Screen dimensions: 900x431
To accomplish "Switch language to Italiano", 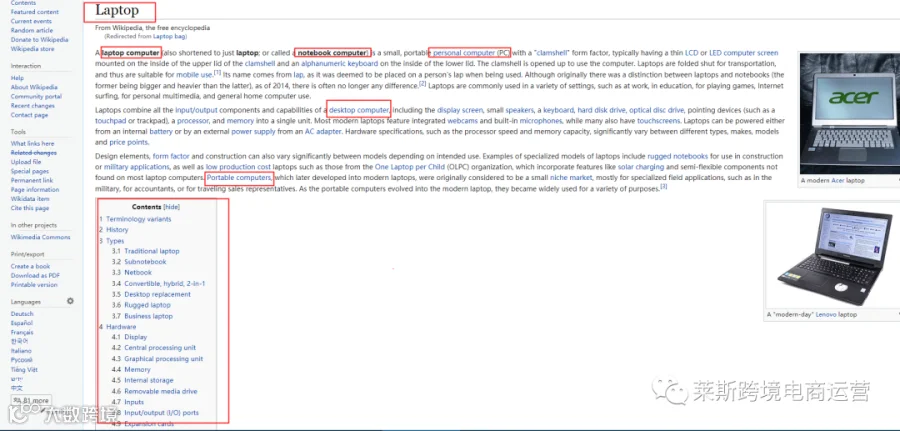I will (x=21, y=351).
